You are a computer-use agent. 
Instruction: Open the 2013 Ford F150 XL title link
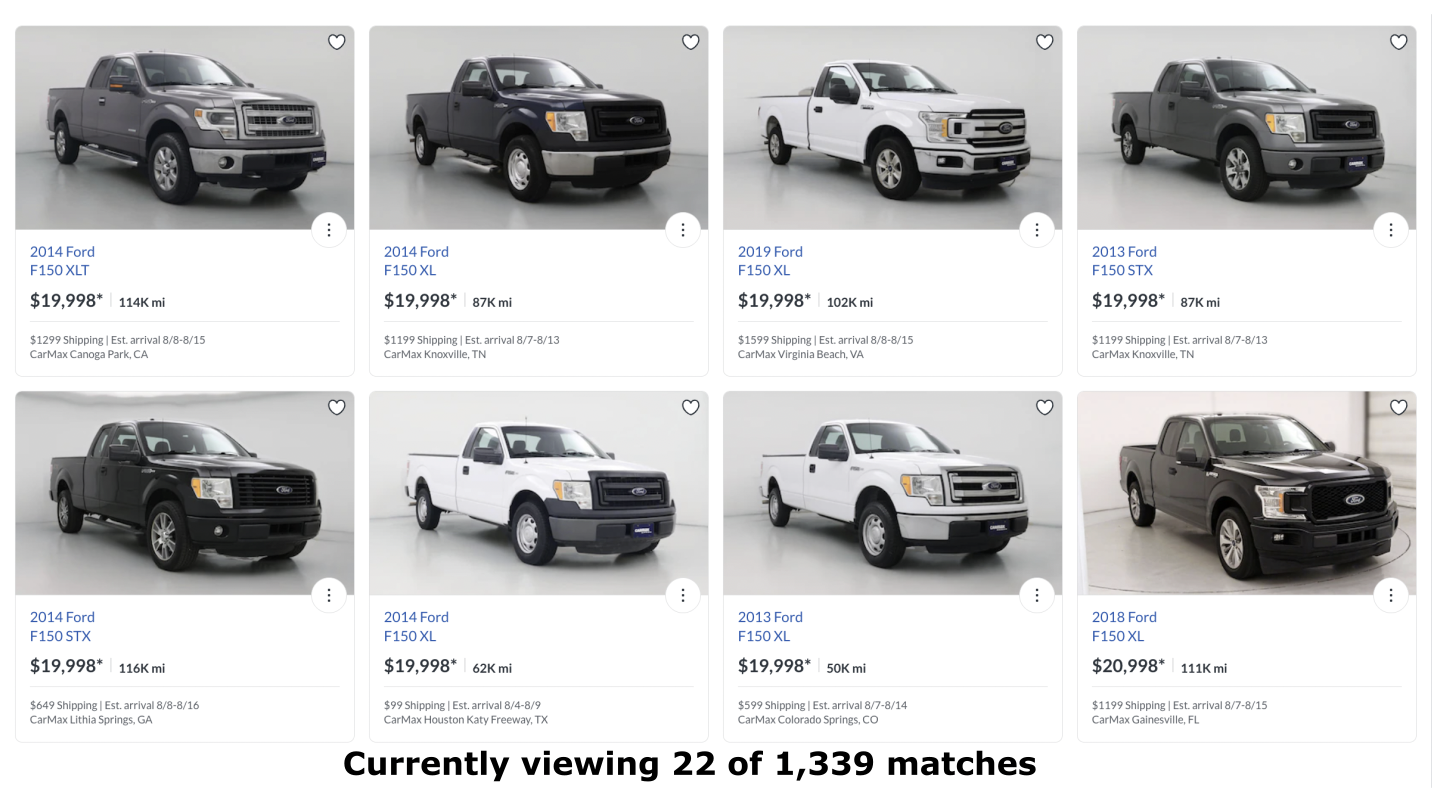point(770,626)
